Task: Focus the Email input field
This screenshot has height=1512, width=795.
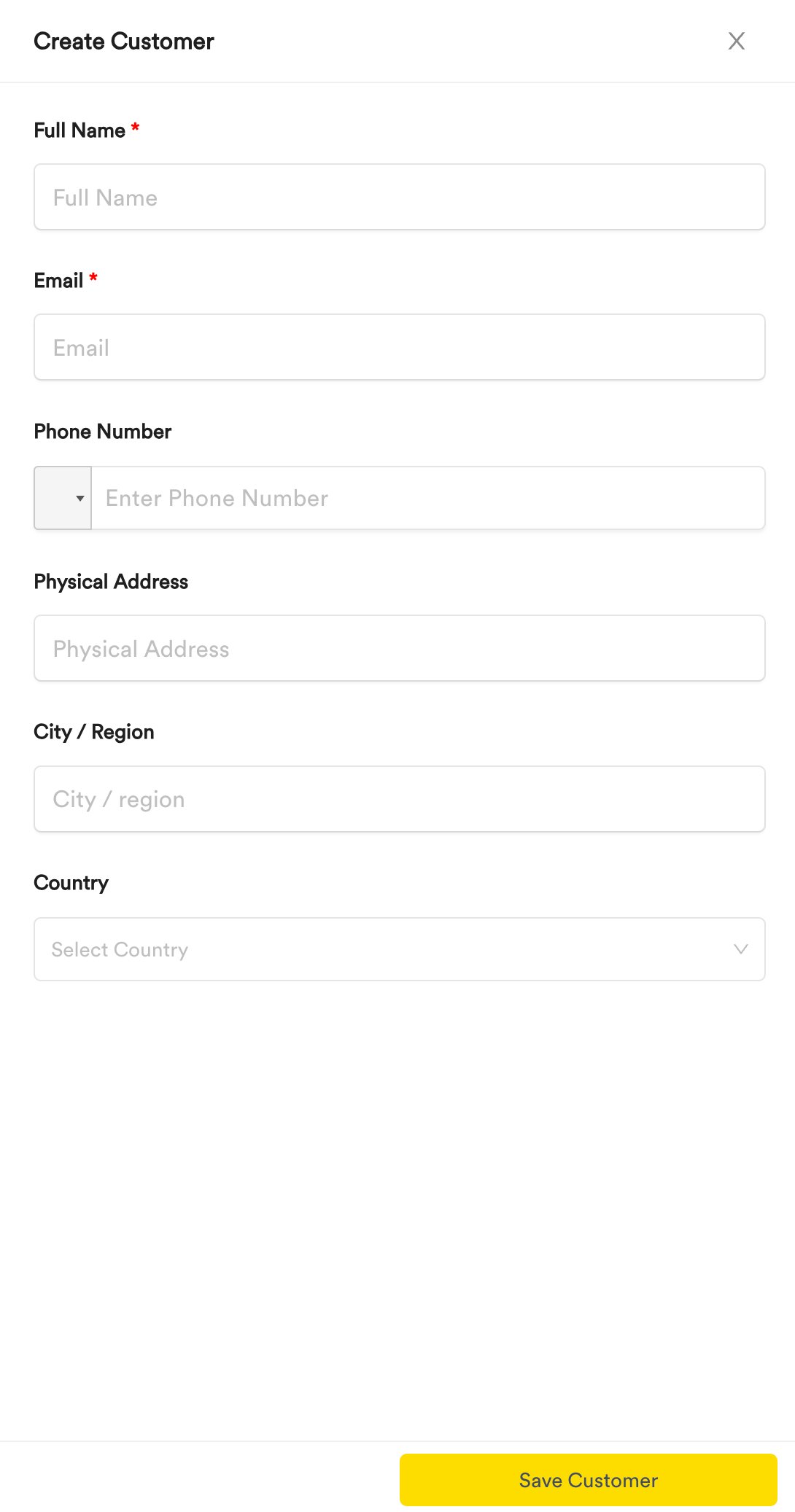Action: pos(400,347)
